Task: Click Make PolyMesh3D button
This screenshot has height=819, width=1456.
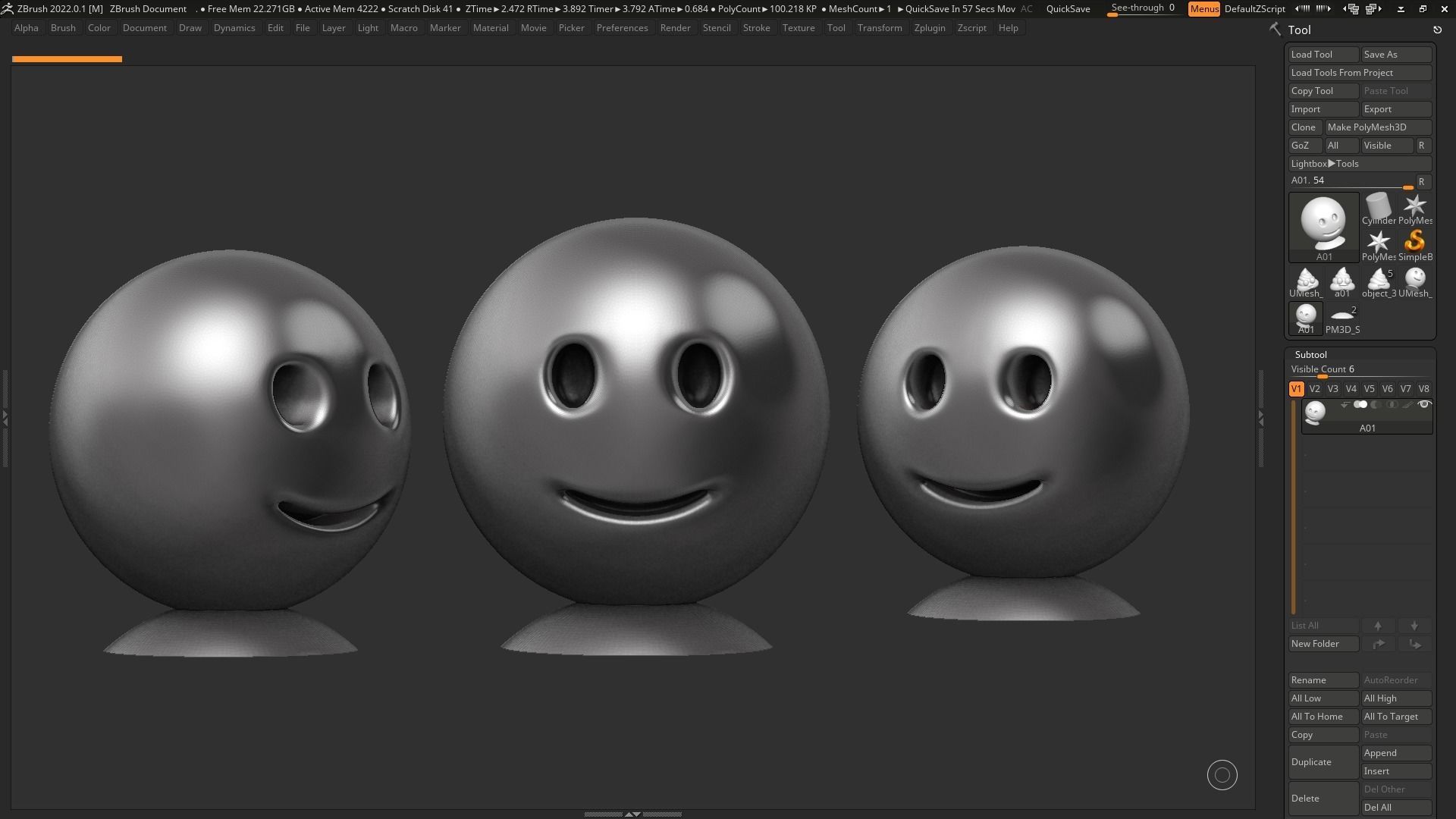Action: (1378, 127)
